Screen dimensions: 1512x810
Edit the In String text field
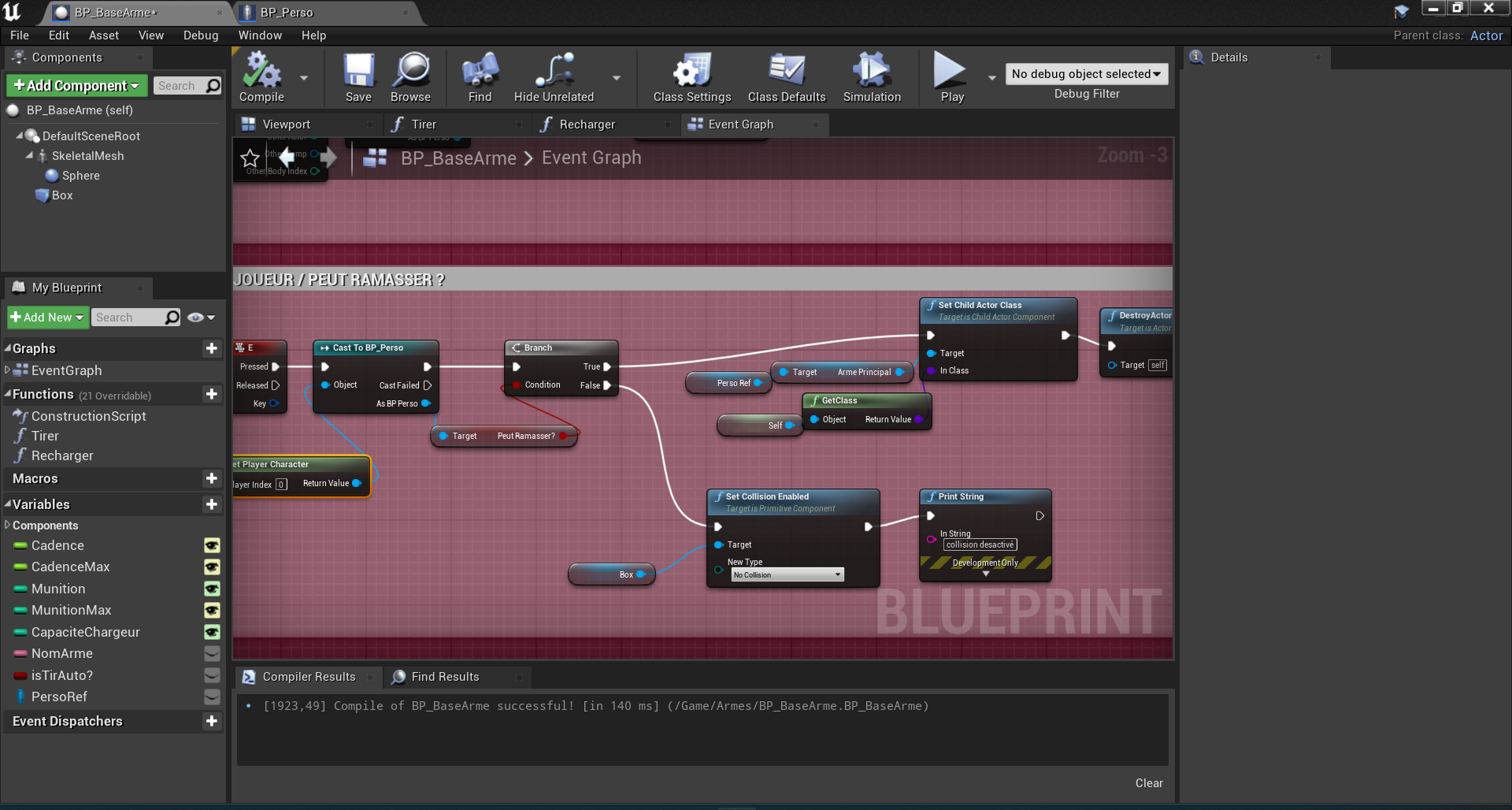980,544
